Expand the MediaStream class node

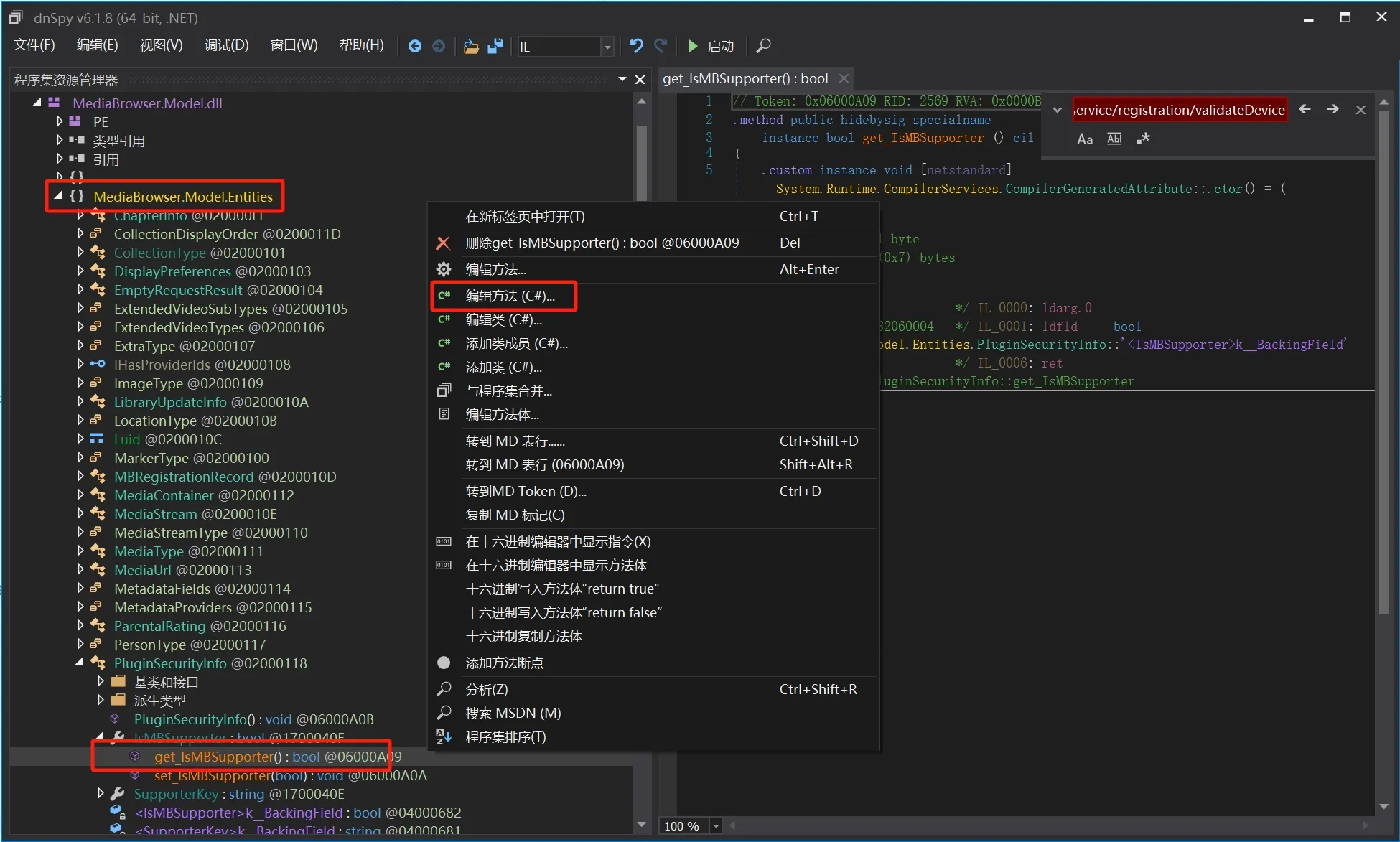(80, 514)
